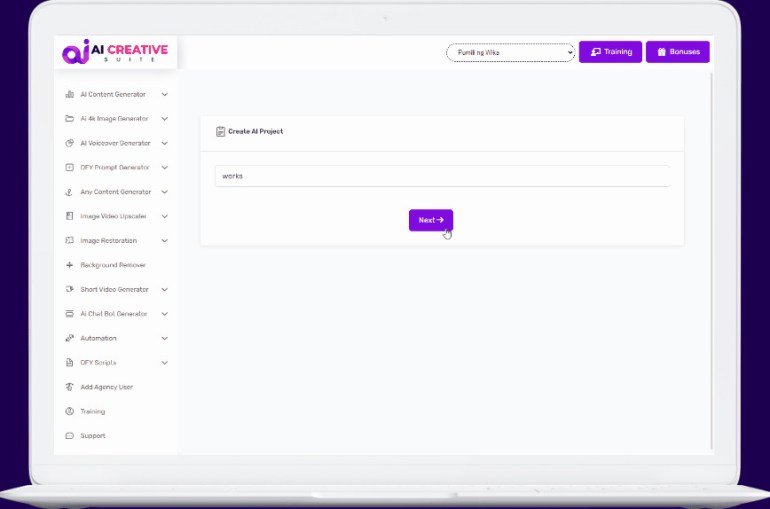Click the Create AI Project heading
770x509 pixels.
coord(255,132)
